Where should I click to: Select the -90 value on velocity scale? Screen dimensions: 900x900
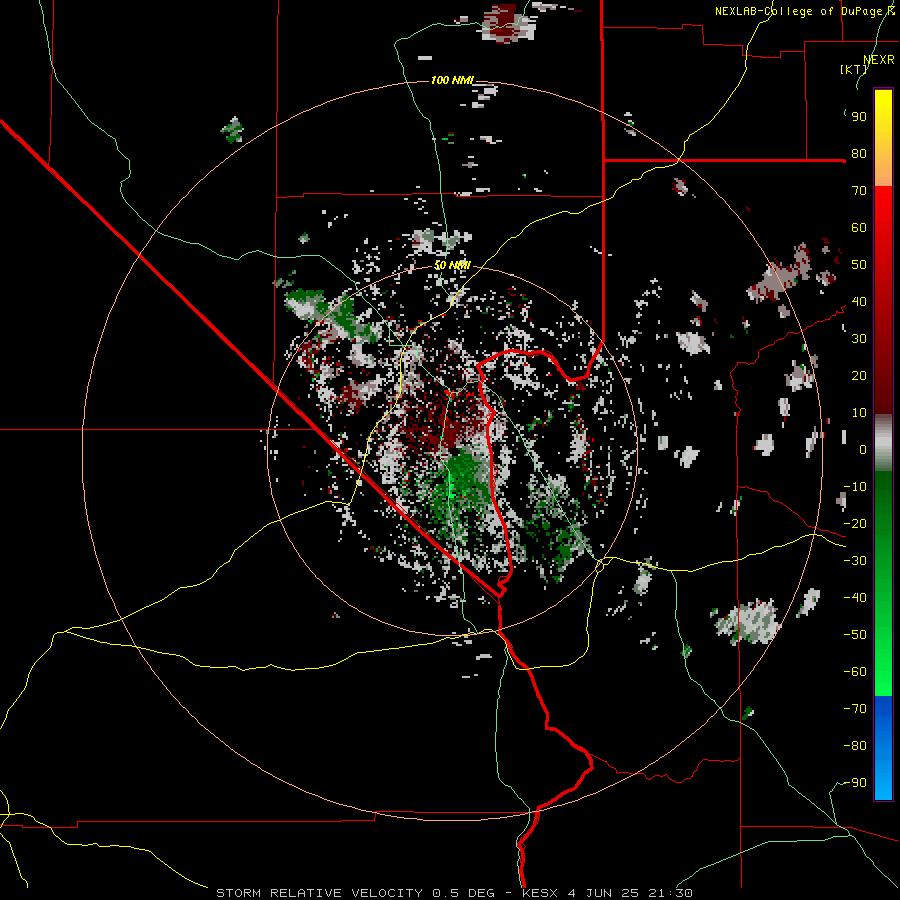[x=855, y=783]
